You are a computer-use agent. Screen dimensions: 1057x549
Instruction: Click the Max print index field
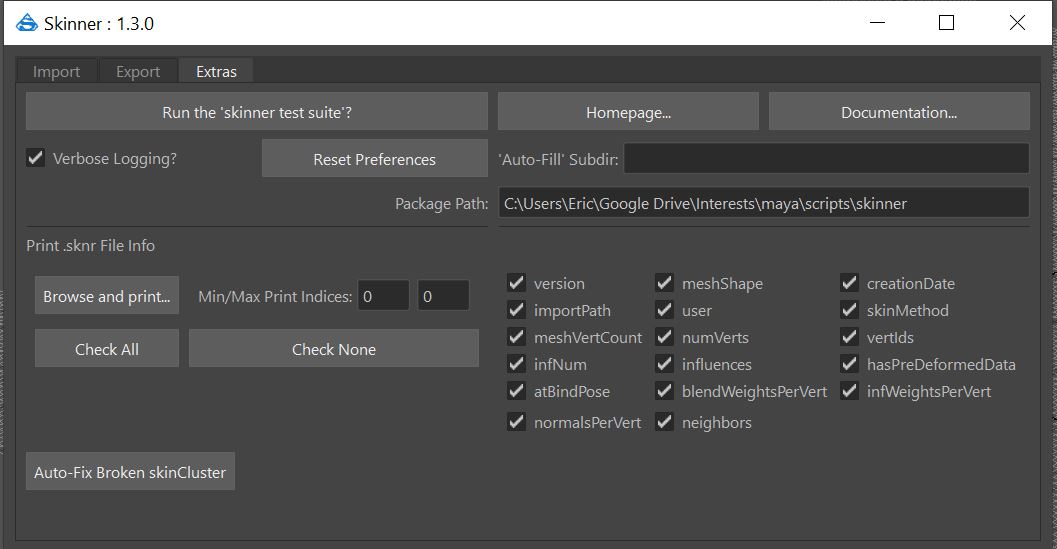pyautogui.click(x=443, y=295)
